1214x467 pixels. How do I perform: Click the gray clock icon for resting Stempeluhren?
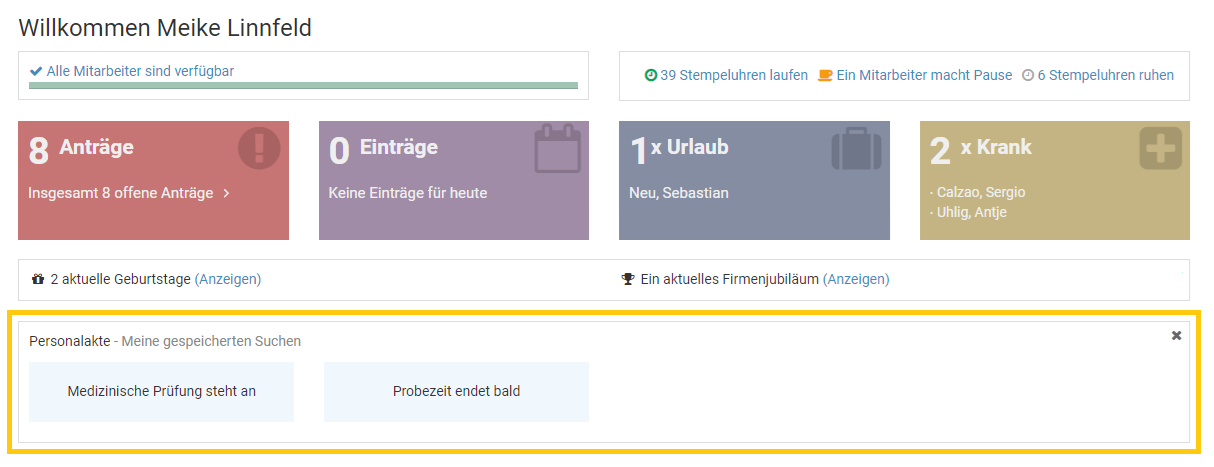tap(1027, 75)
